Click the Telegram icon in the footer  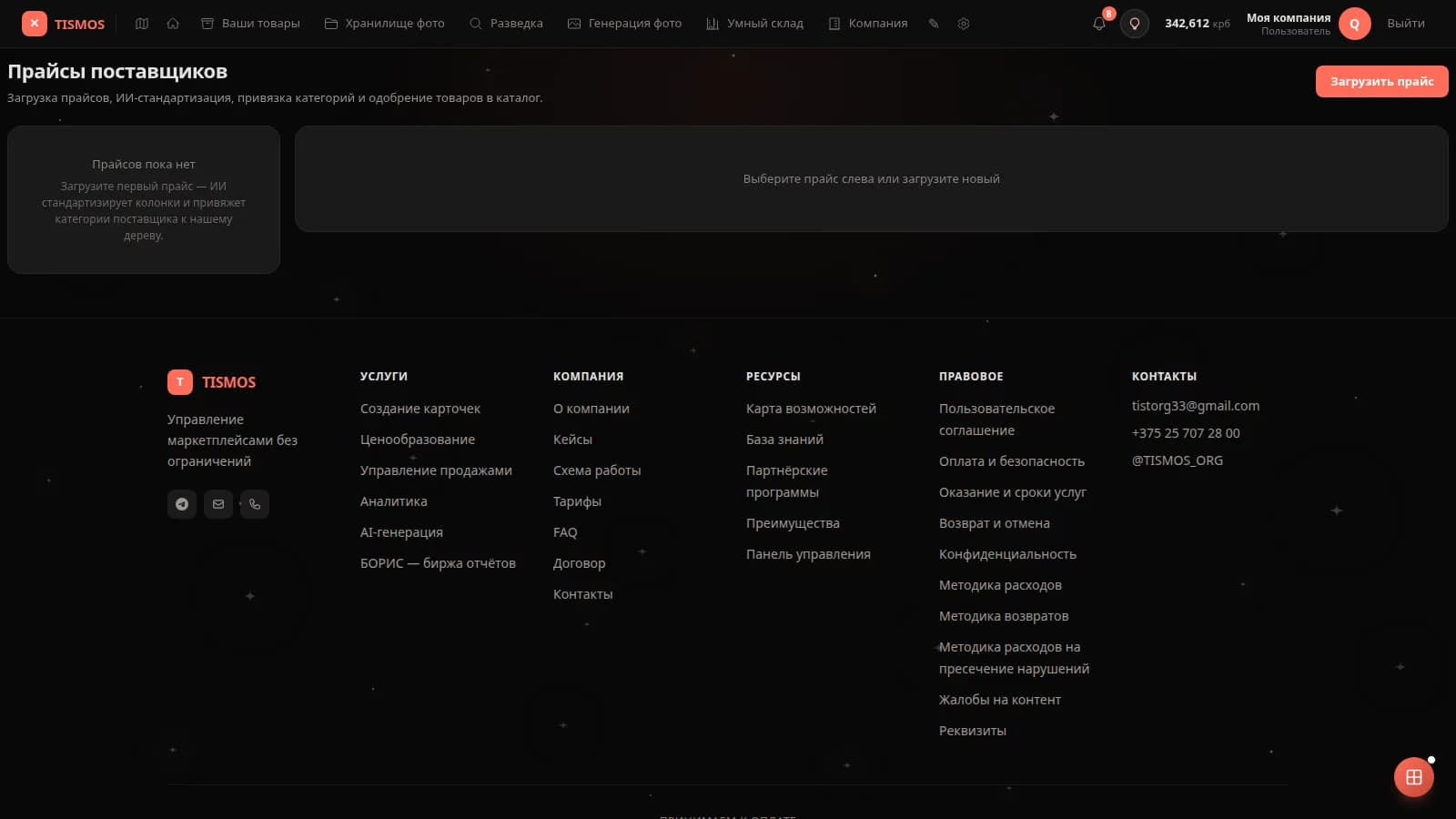click(x=182, y=504)
